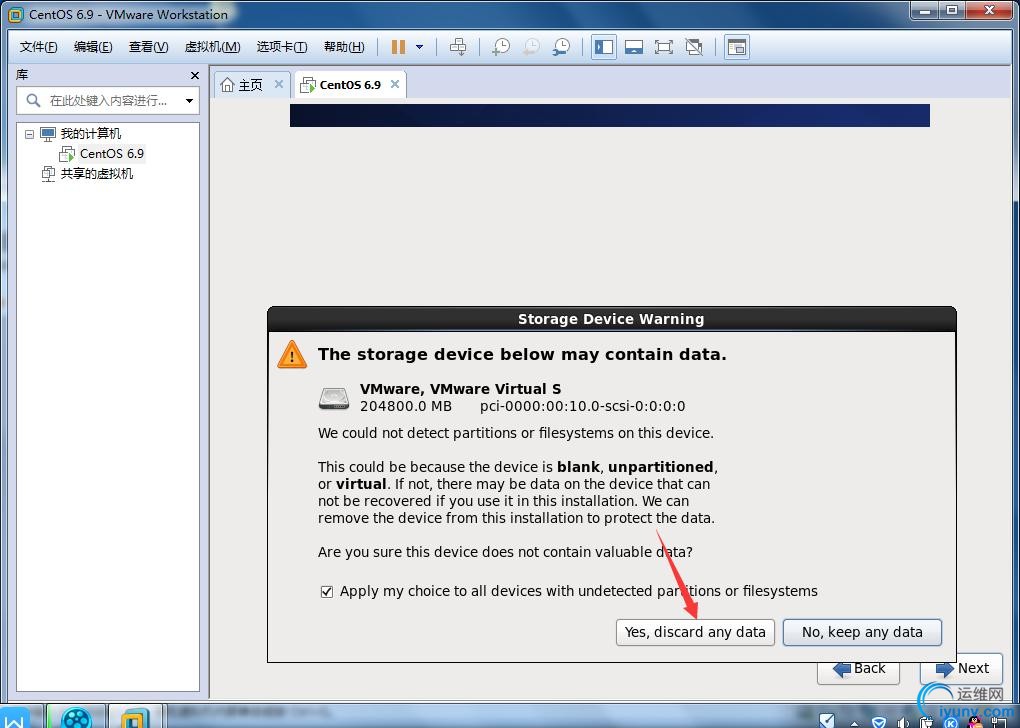Click the Storage Device Warning title bar
The height and width of the screenshot is (728, 1020).
(x=611, y=319)
